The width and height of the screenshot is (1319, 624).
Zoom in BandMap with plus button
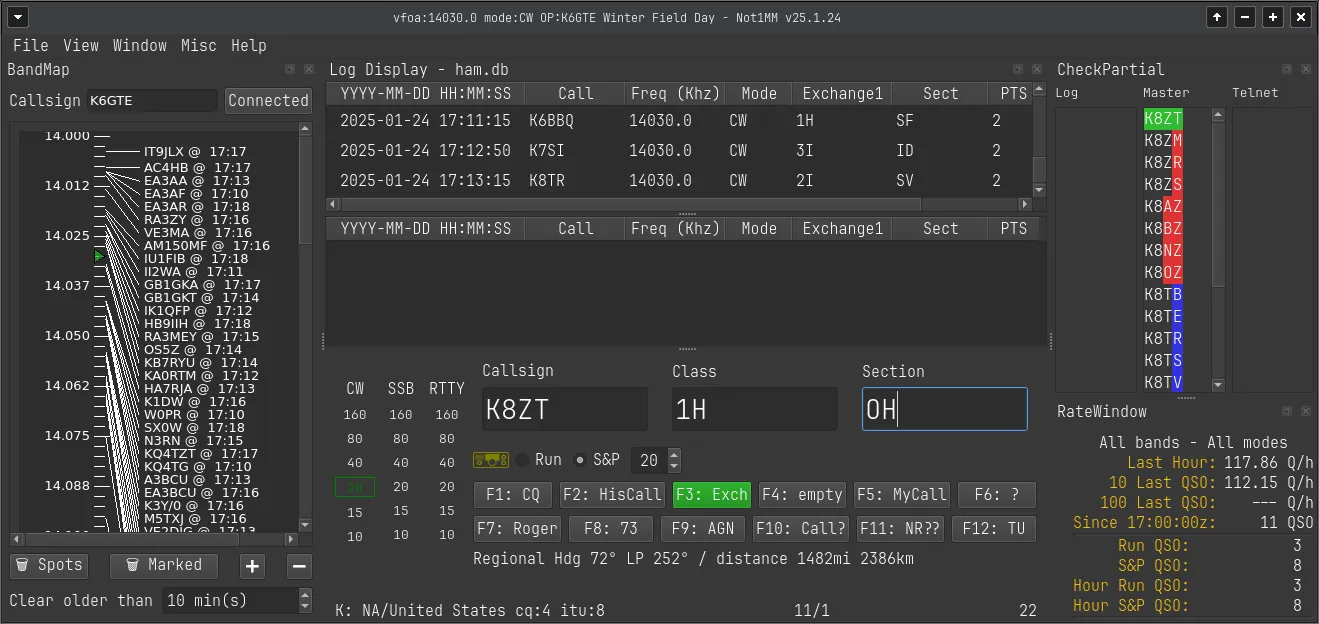pos(253,566)
